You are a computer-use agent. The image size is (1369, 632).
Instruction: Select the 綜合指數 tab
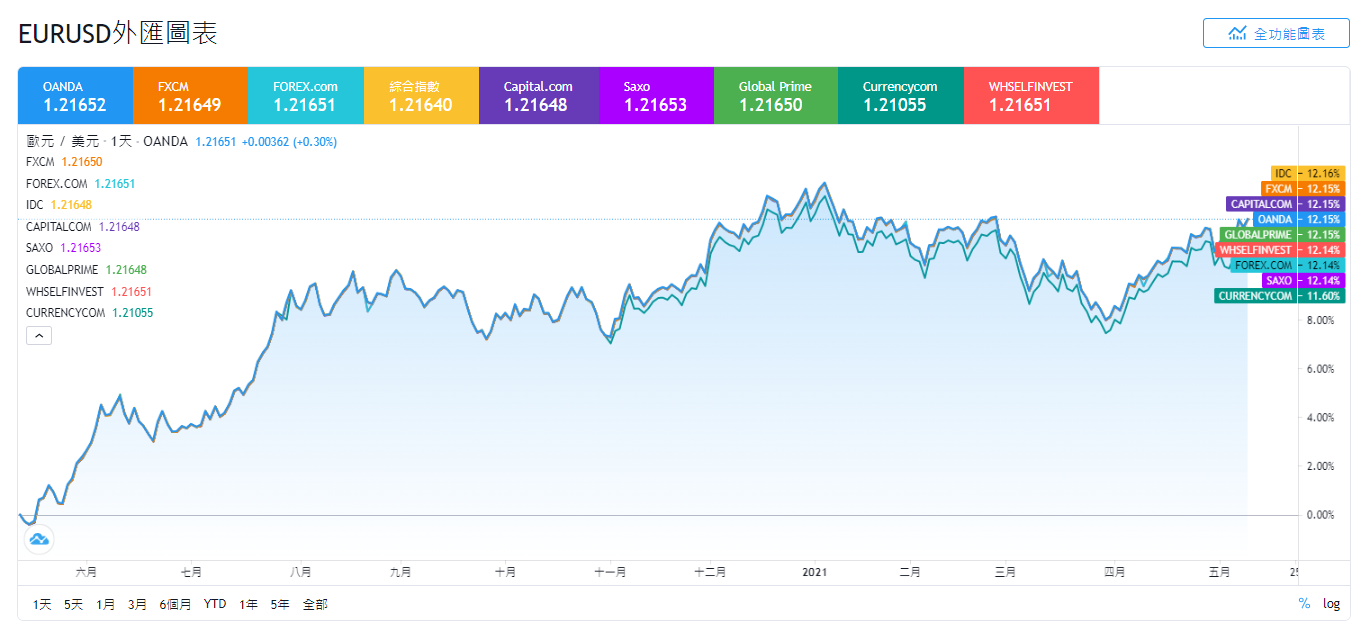tap(421, 96)
